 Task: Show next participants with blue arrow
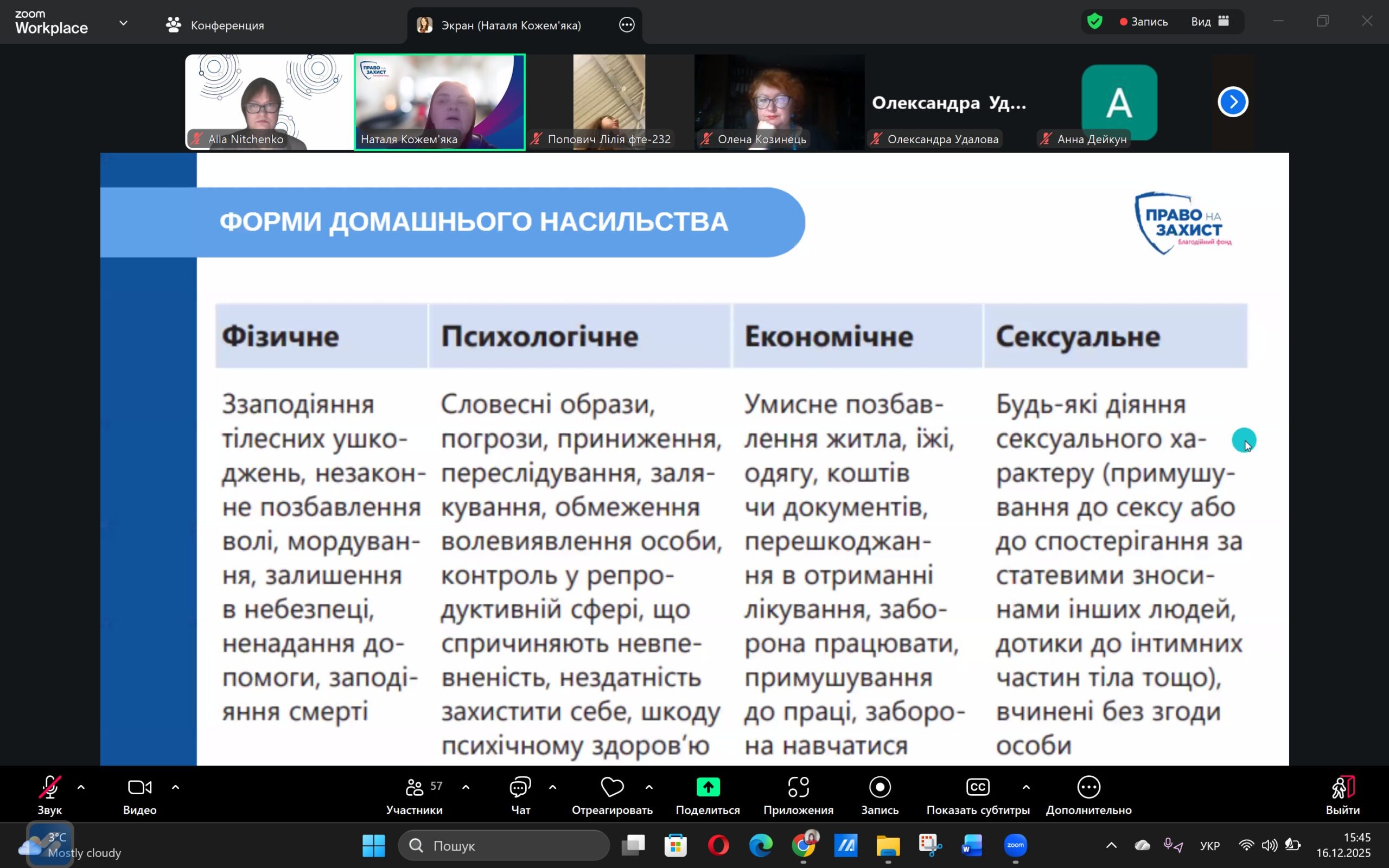[x=1232, y=102]
